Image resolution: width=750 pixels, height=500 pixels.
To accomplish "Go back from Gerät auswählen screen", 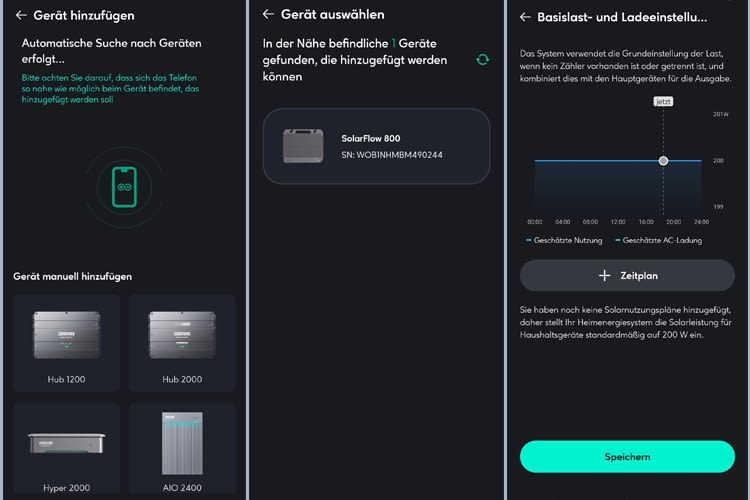I will tap(268, 14).
